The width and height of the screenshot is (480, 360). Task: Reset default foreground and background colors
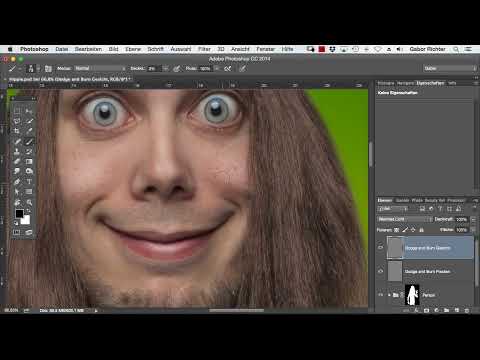click(x=16, y=223)
